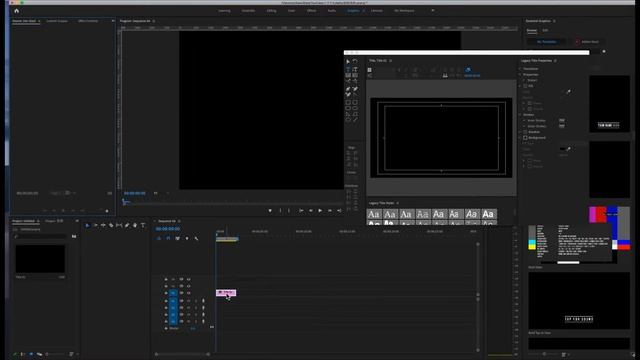Open the Project panel overflow chevron

(x=77, y=221)
